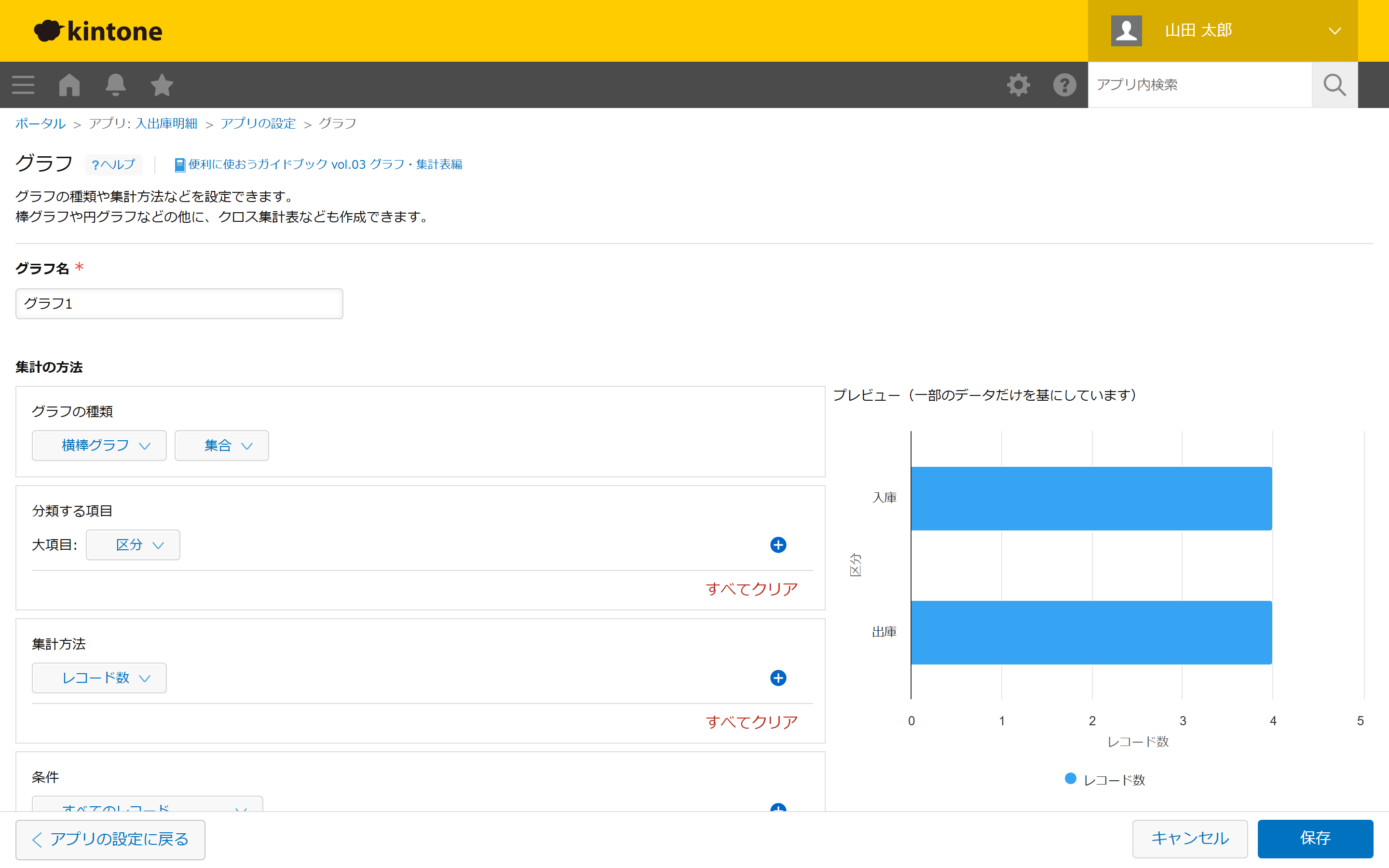Click the 入庫 bar in preview
This screenshot has width=1389, height=868.
click(1091, 498)
